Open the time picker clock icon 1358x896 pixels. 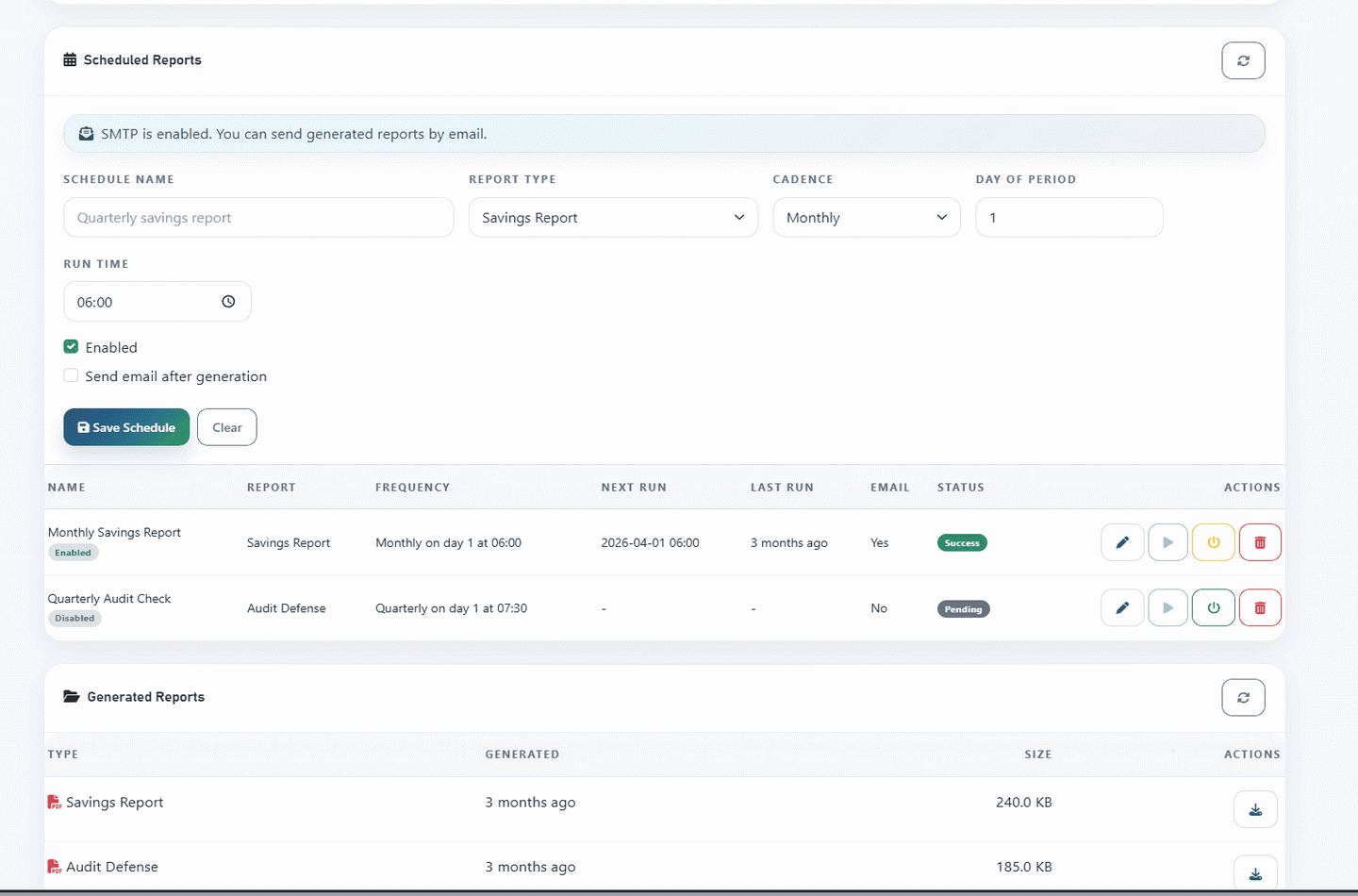pyautogui.click(x=228, y=302)
